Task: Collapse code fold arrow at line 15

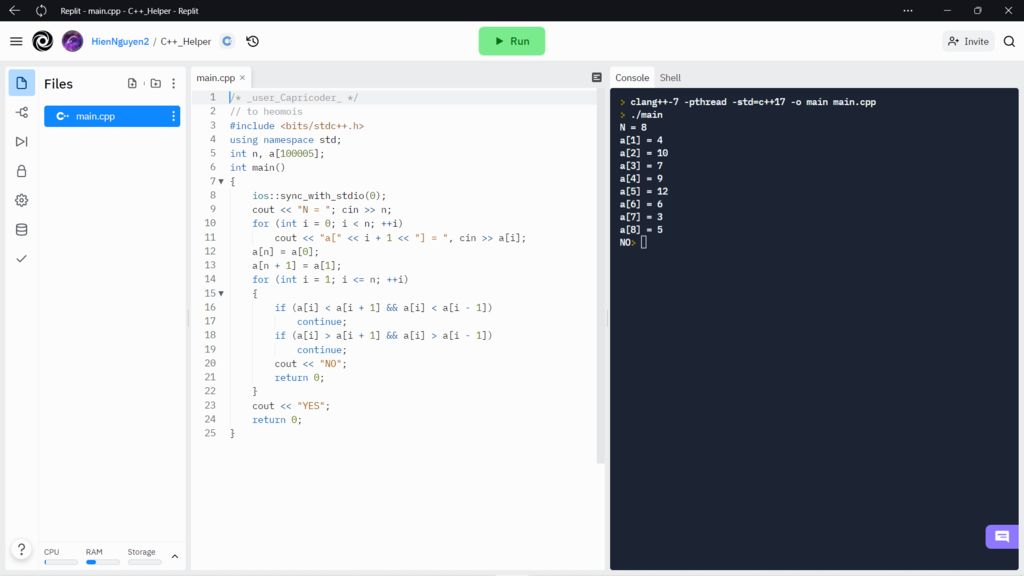Action: (221, 294)
